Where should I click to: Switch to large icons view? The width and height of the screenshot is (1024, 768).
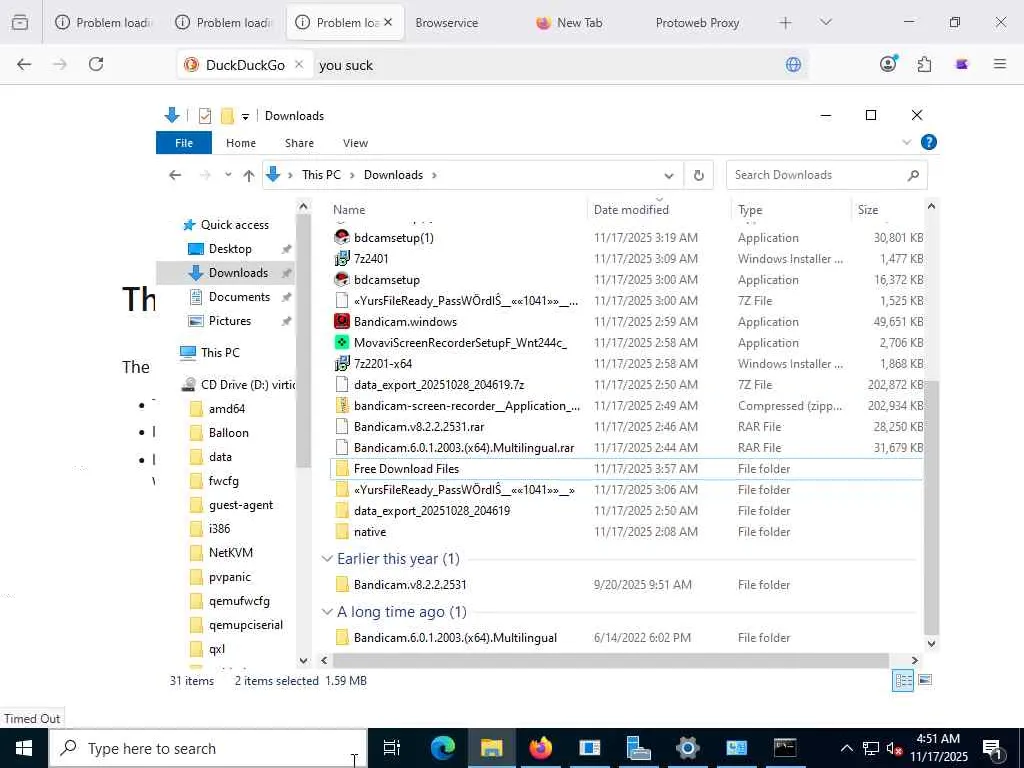925,680
